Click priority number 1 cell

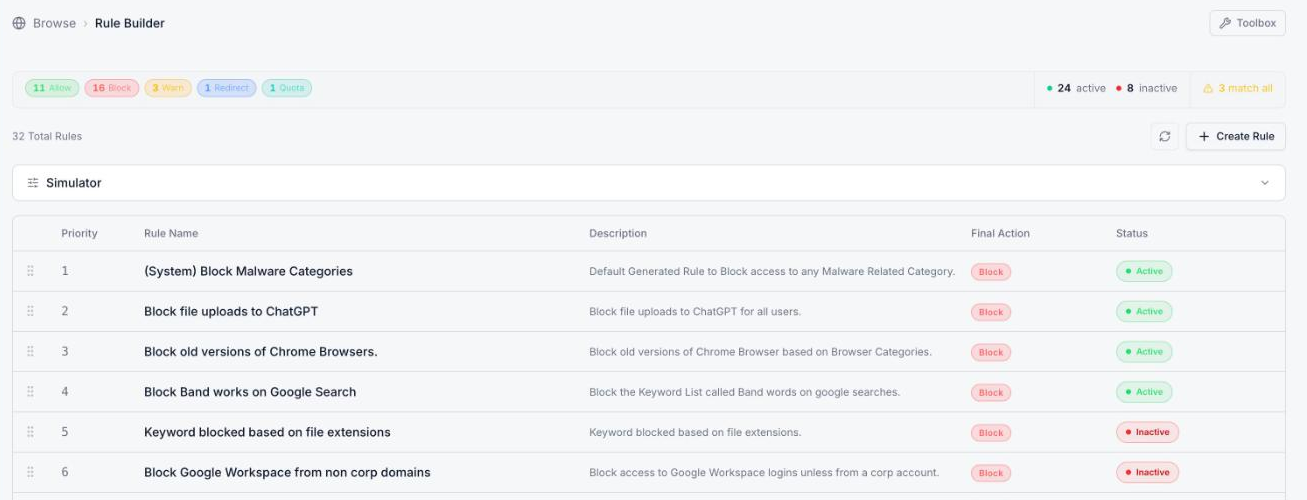[65, 271]
